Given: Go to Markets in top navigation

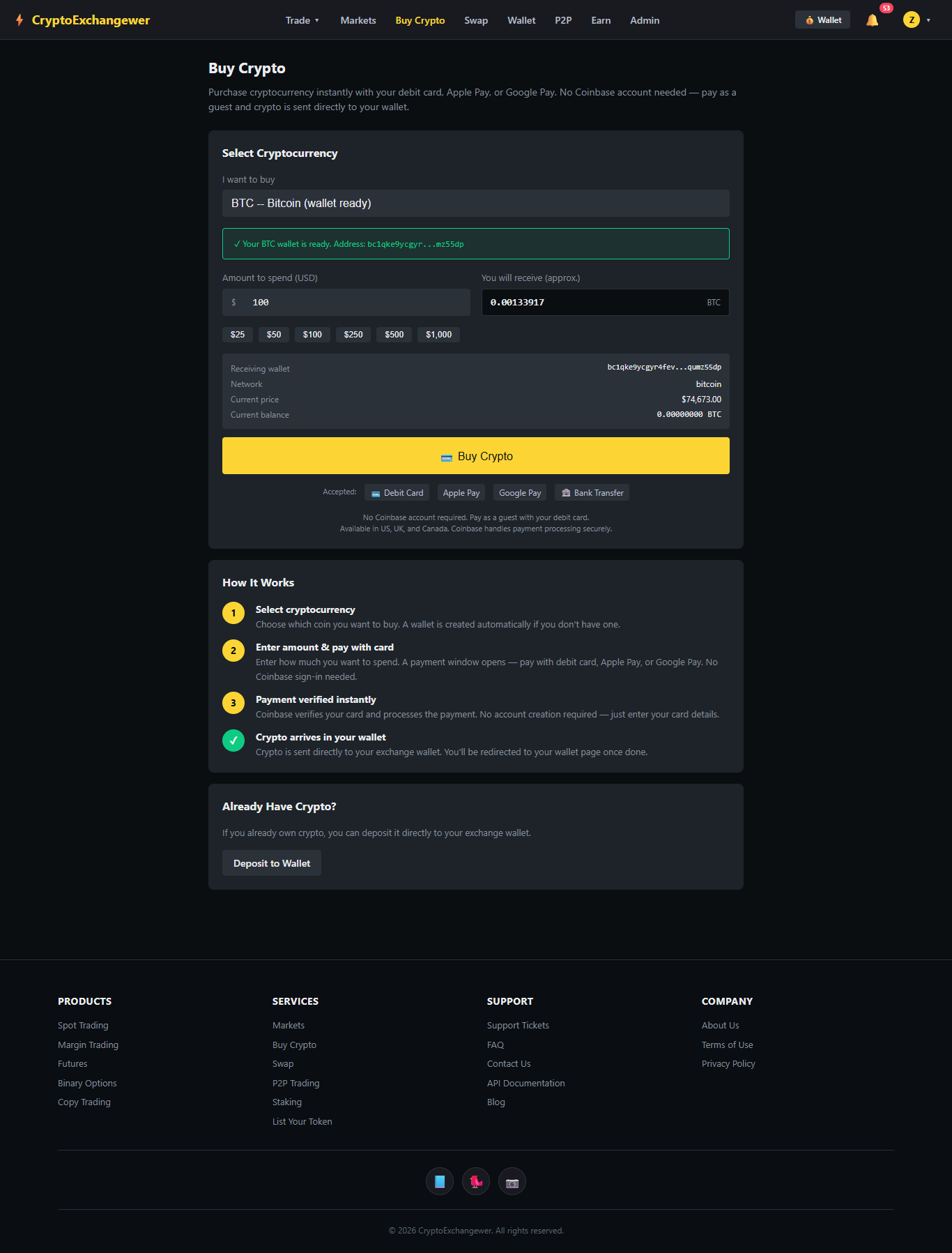Looking at the screenshot, I should click(358, 20).
